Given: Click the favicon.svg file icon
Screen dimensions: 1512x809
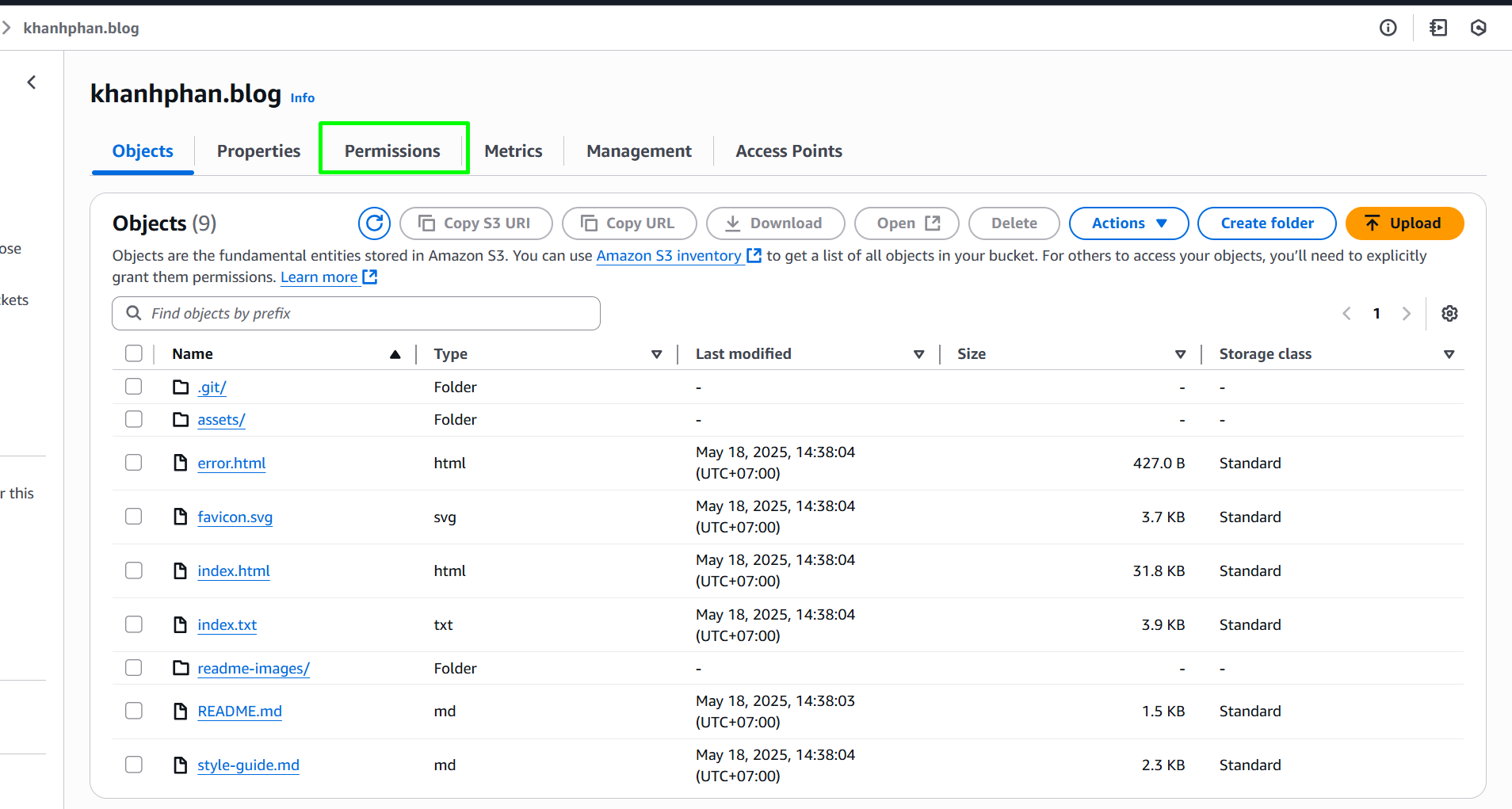Looking at the screenshot, I should [181, 517].
